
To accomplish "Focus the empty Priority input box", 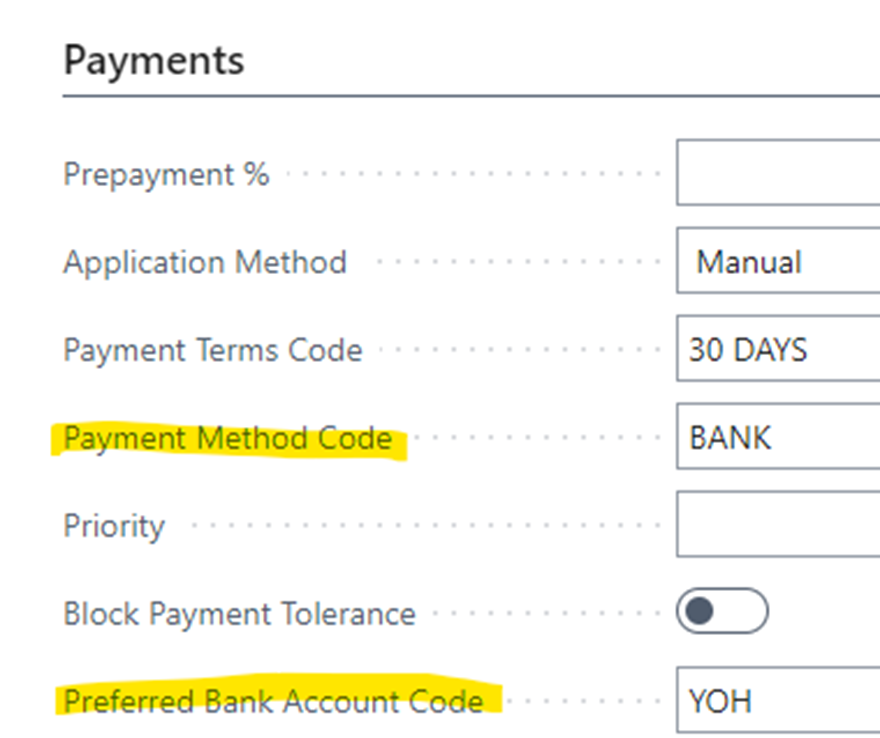I will [x=778, y=525].
